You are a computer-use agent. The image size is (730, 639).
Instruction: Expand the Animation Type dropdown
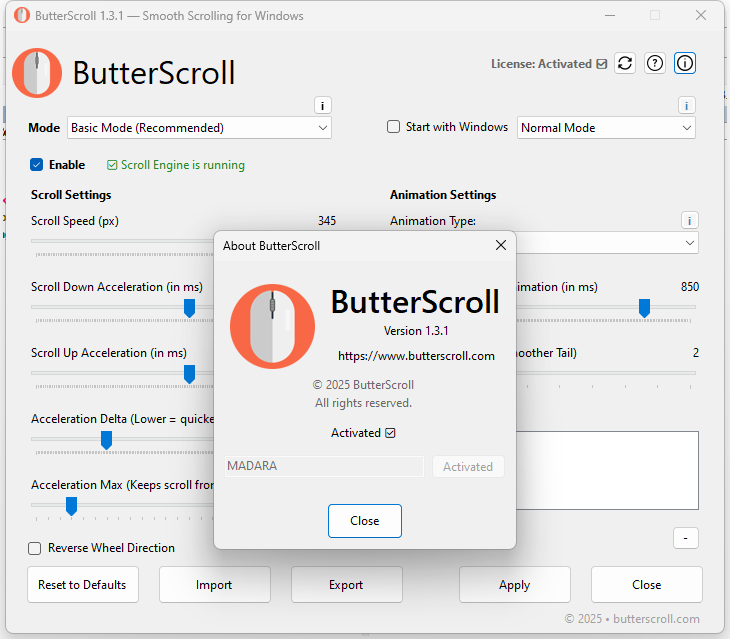click(689, 243)
